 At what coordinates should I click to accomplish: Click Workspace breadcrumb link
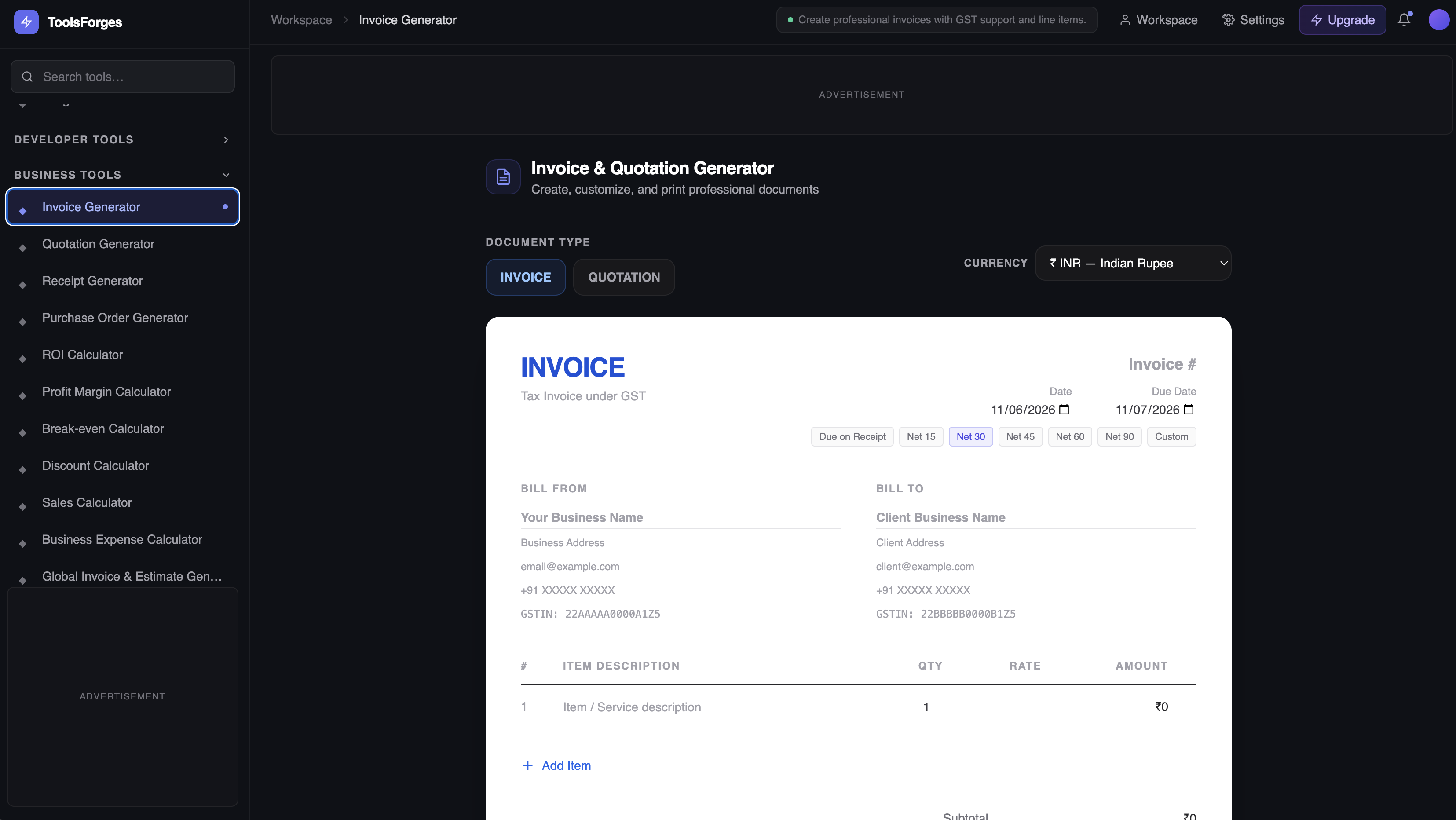tap(301, 20)
